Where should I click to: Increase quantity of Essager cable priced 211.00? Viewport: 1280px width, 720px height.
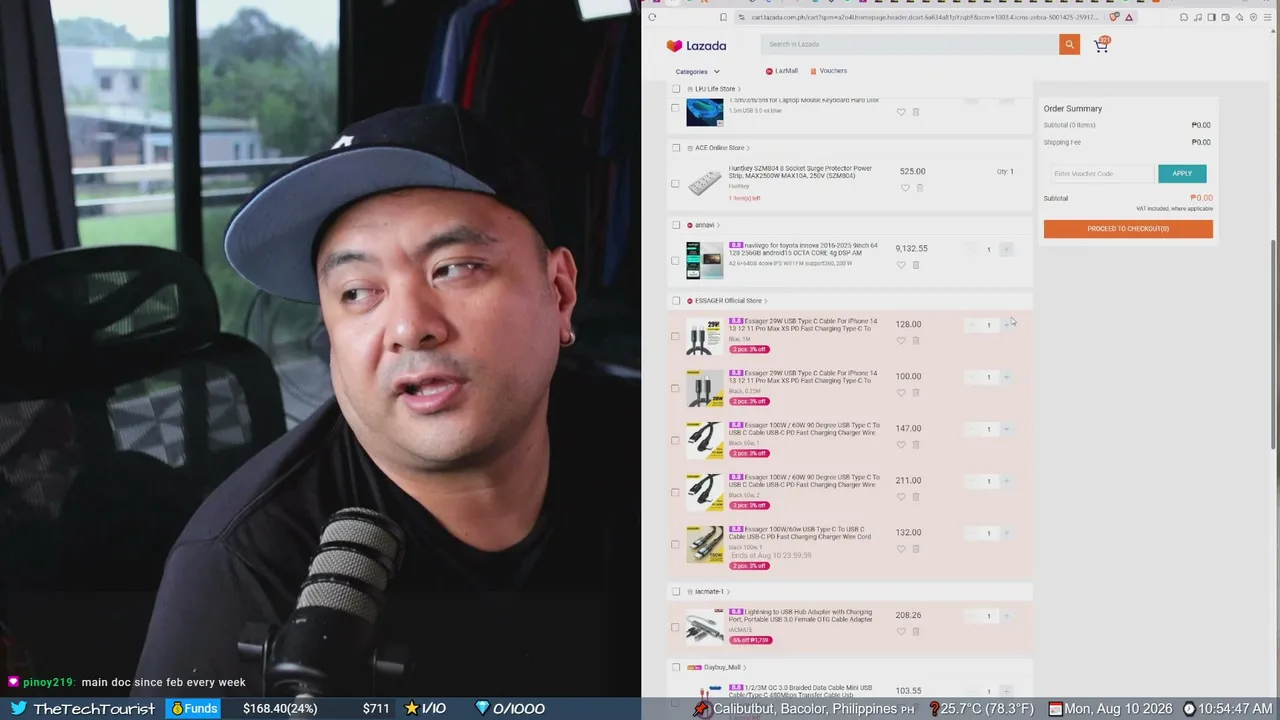pos(1006,481)
